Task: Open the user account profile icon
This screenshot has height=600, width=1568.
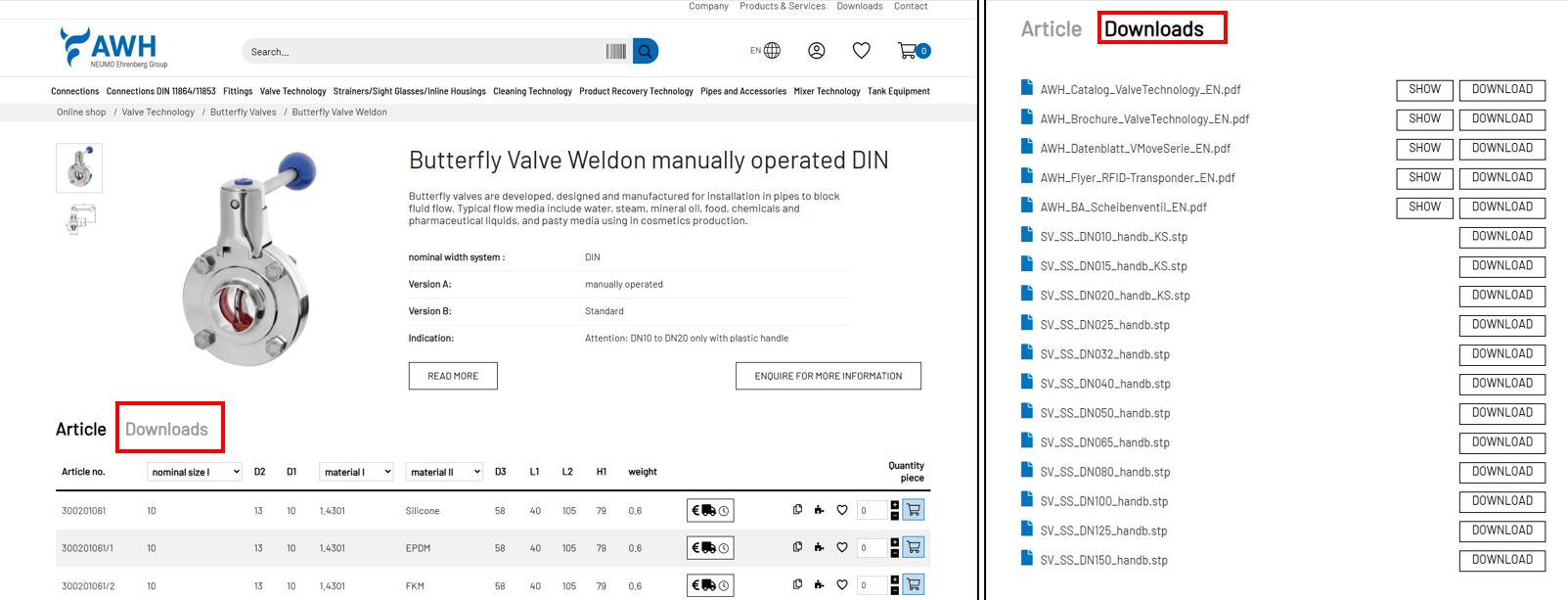Action: pyautogui.click(x=816, y=51)
